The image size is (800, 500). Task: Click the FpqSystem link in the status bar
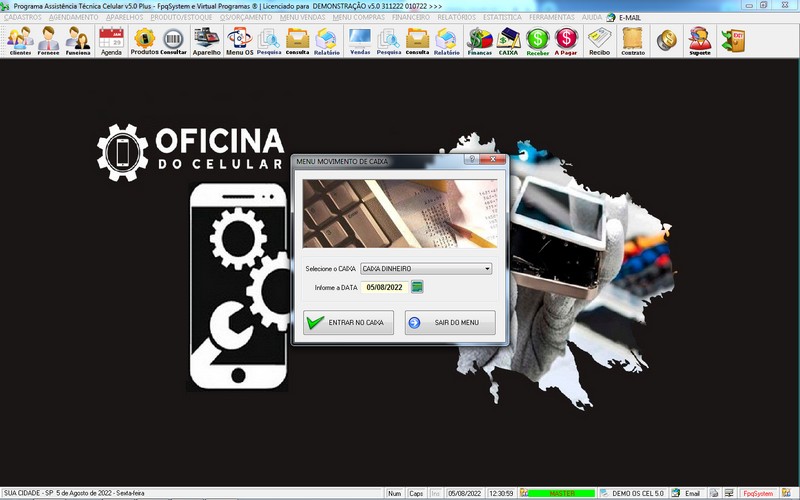point(758,493)
